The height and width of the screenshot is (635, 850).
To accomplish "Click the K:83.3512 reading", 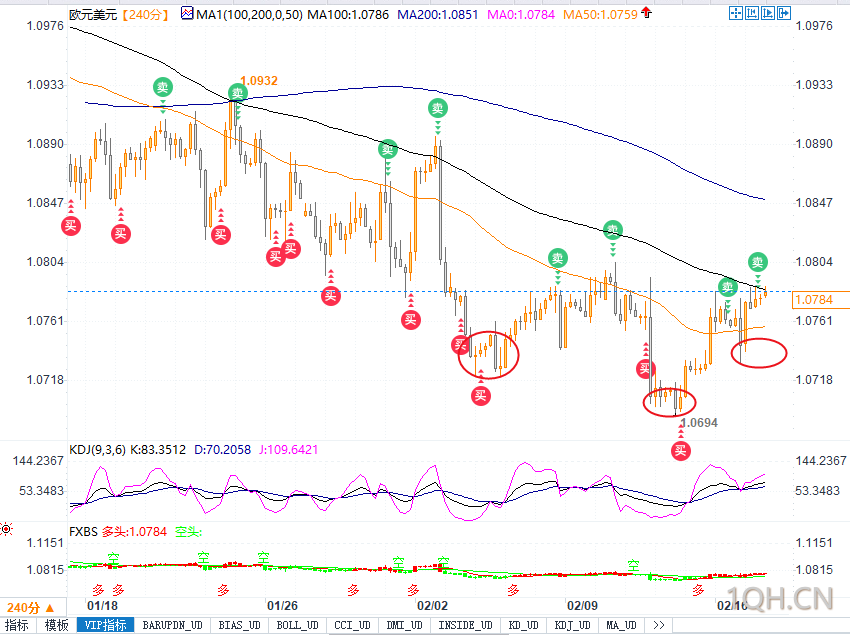I will point(157,450).
